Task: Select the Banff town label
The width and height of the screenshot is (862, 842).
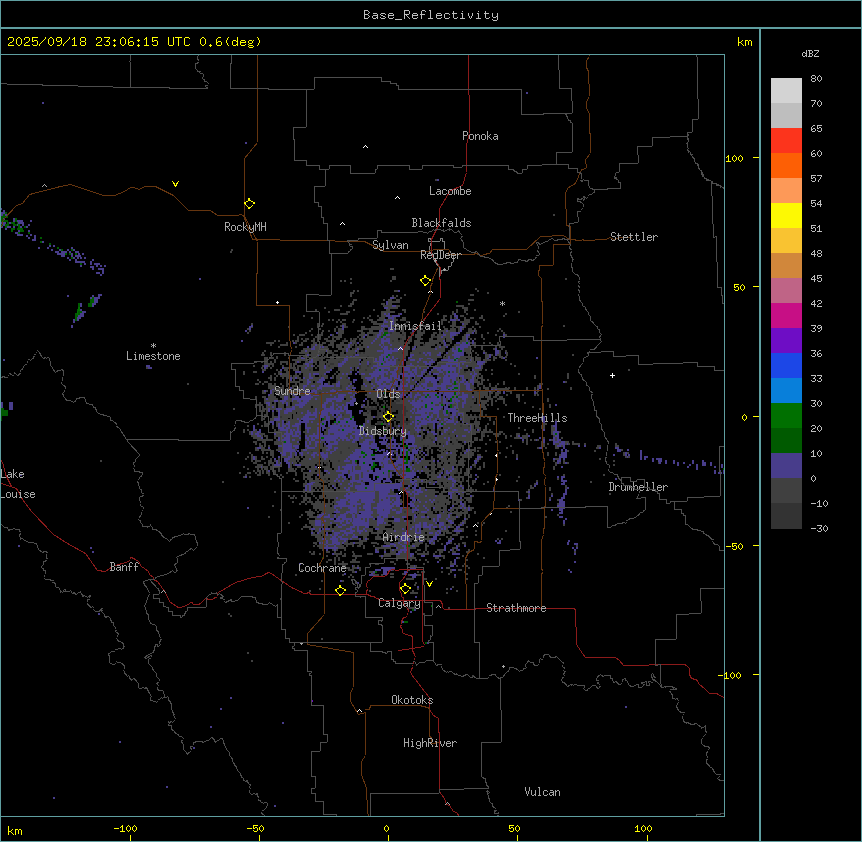Action: pos(124,567)
